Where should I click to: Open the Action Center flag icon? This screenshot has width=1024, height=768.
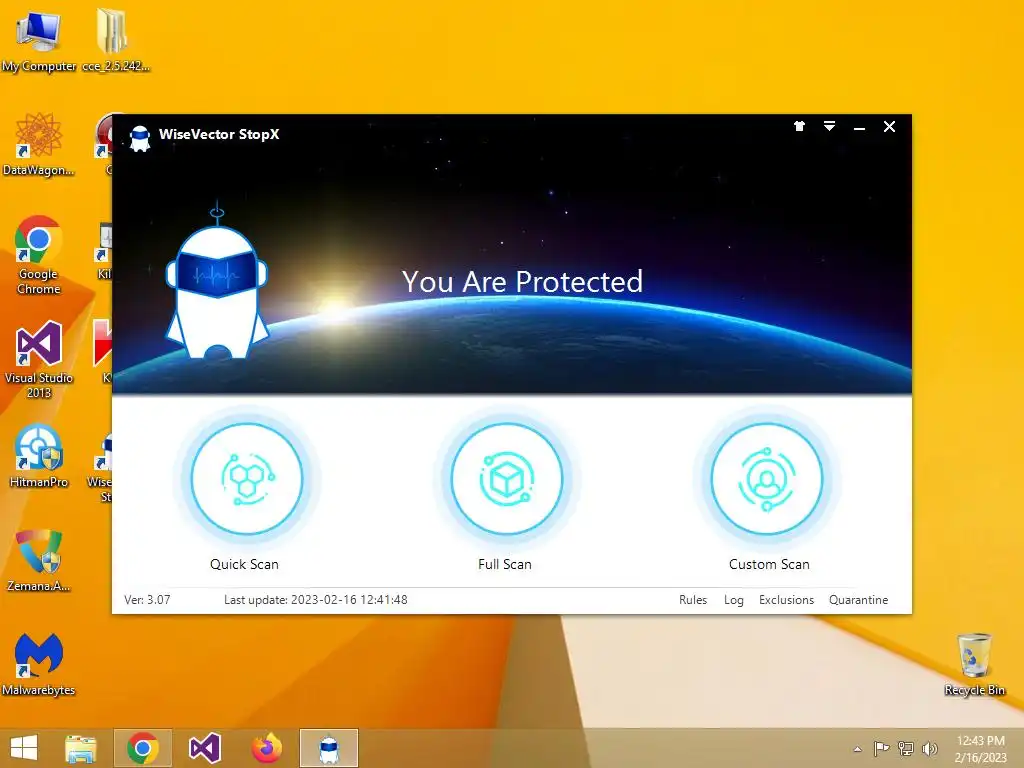coord(881,748)
